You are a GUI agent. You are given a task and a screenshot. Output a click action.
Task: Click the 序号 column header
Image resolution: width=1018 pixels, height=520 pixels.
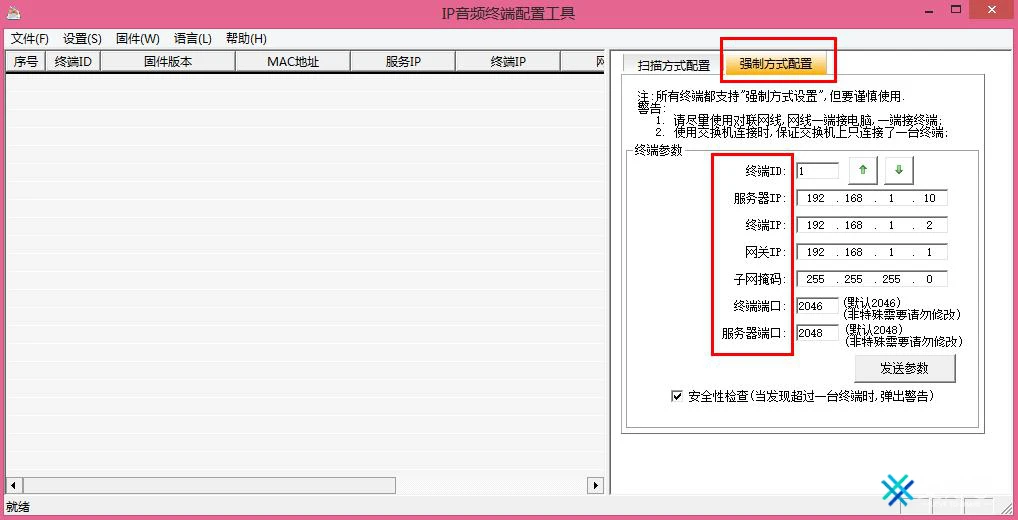click(26, 62)
